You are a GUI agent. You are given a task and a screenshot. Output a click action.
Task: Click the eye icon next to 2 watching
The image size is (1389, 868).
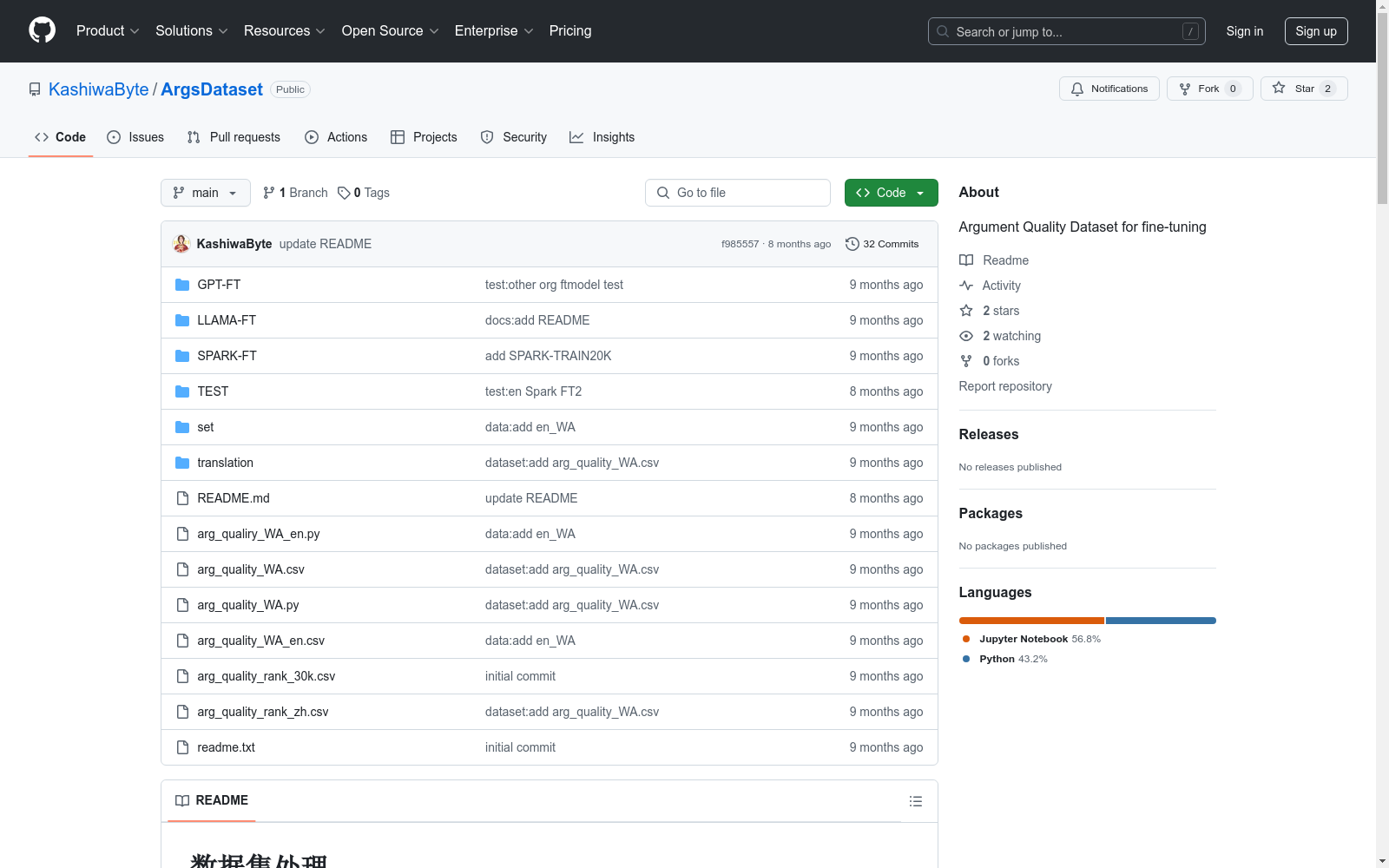pos(966,336)
